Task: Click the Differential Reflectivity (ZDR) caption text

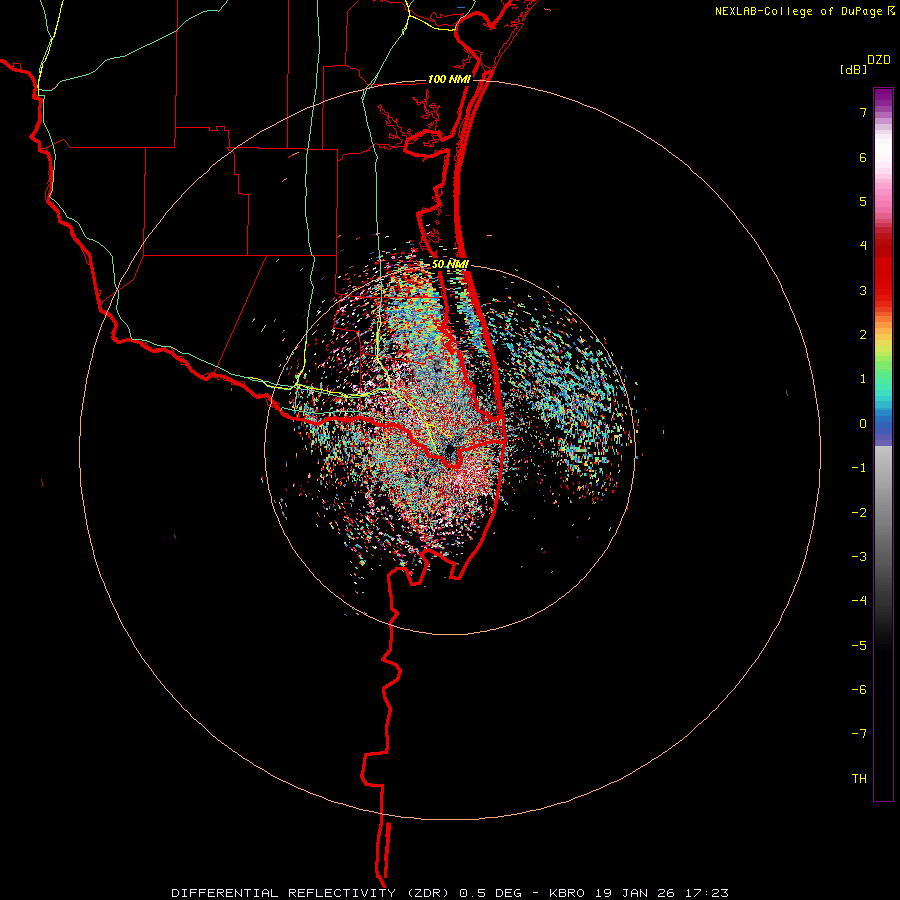Action: click(312, 893)
